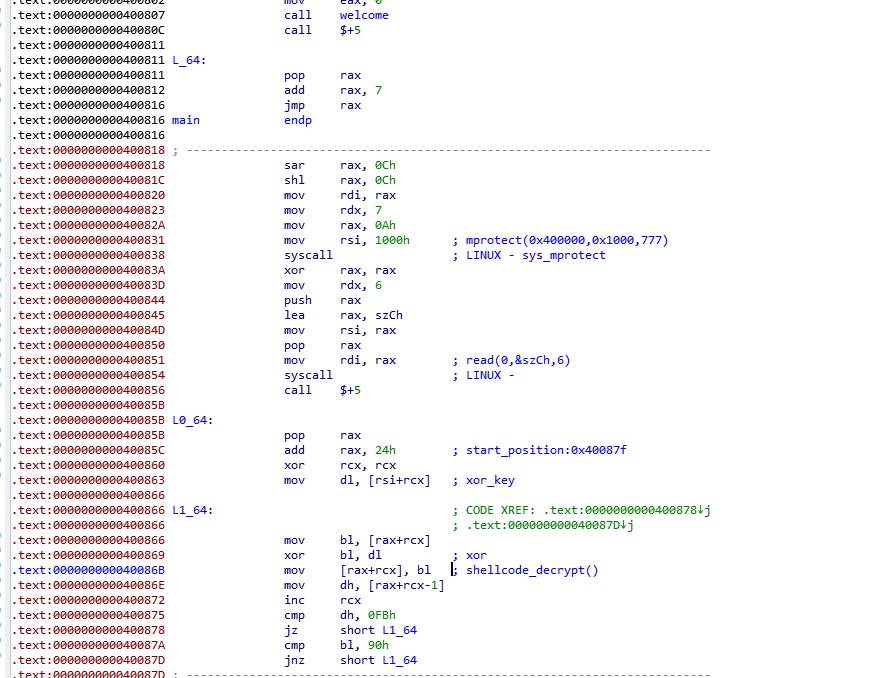Viewport: 882px width, 678px height.
Task: Click the syscall at address 400854
Action: (x=308, y=375)
